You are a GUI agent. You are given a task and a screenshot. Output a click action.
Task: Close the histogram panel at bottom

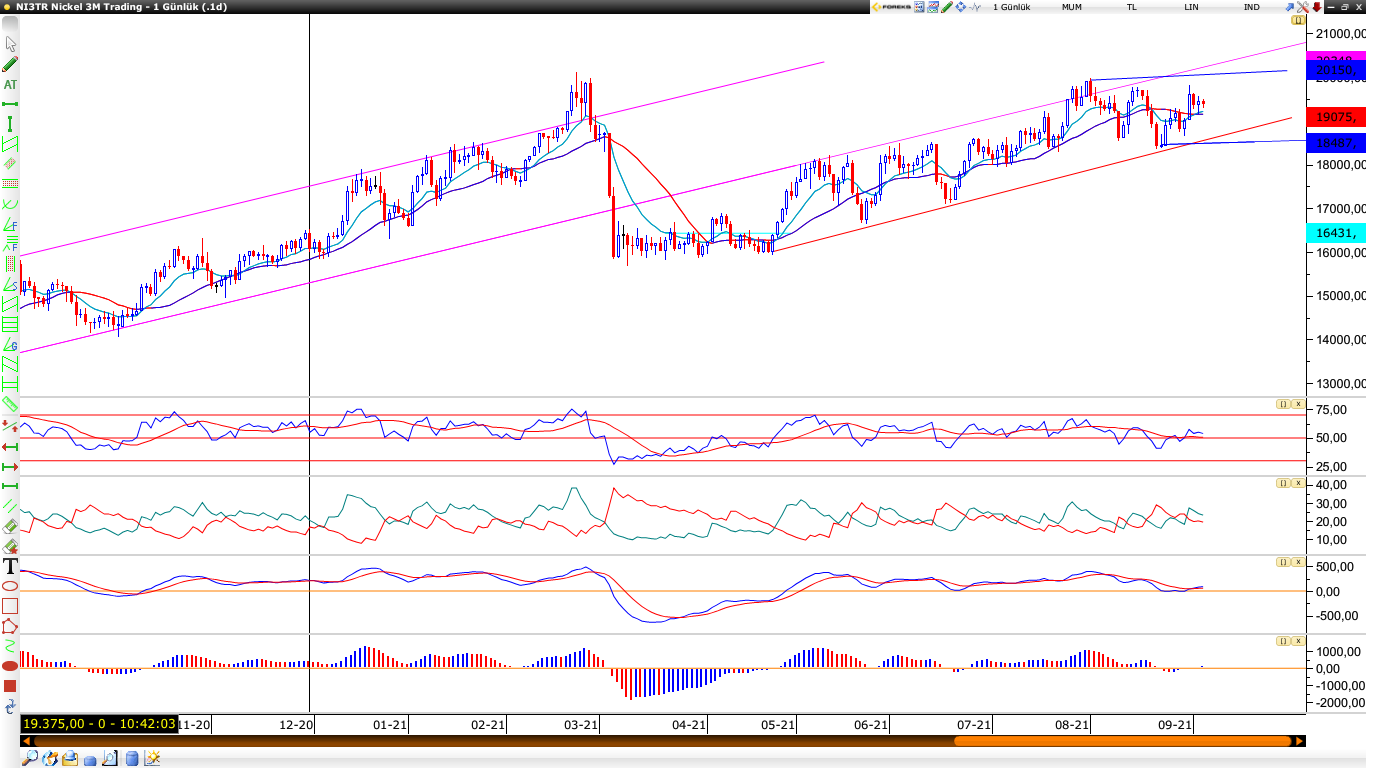click(1298, 640)
